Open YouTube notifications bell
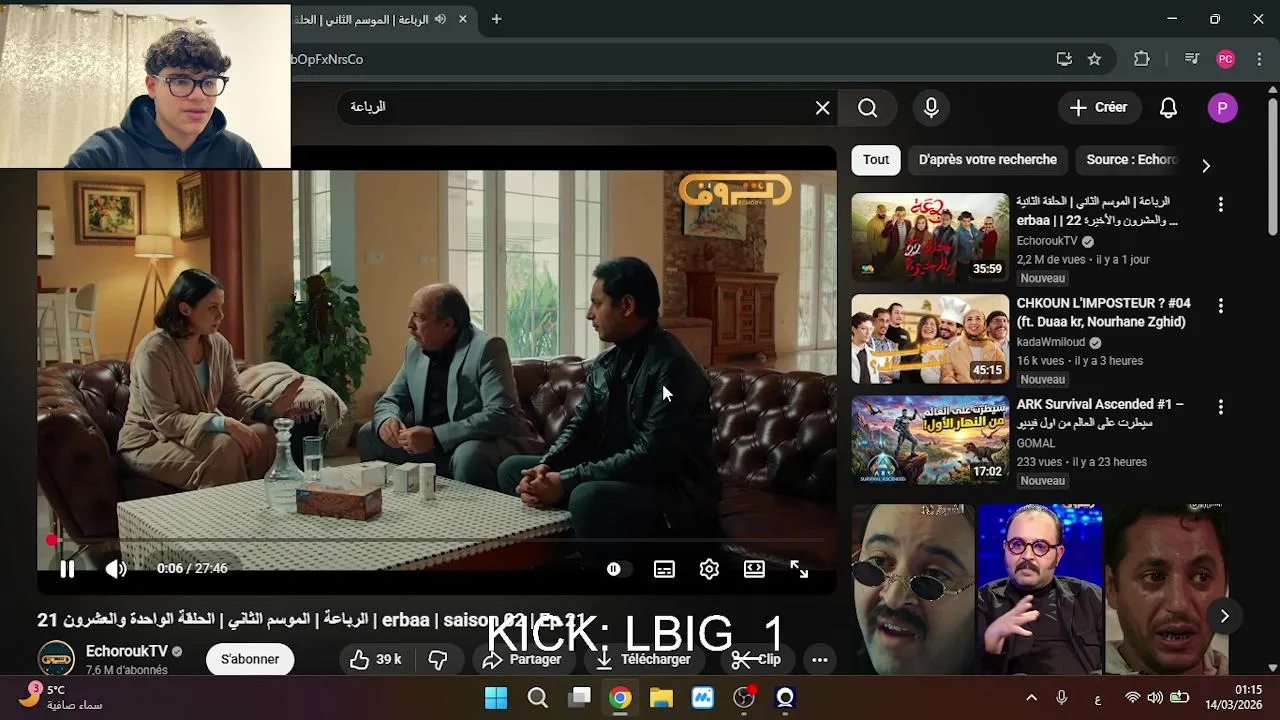The width and height of the screenshot is (1280, 720). [1168, 108]
